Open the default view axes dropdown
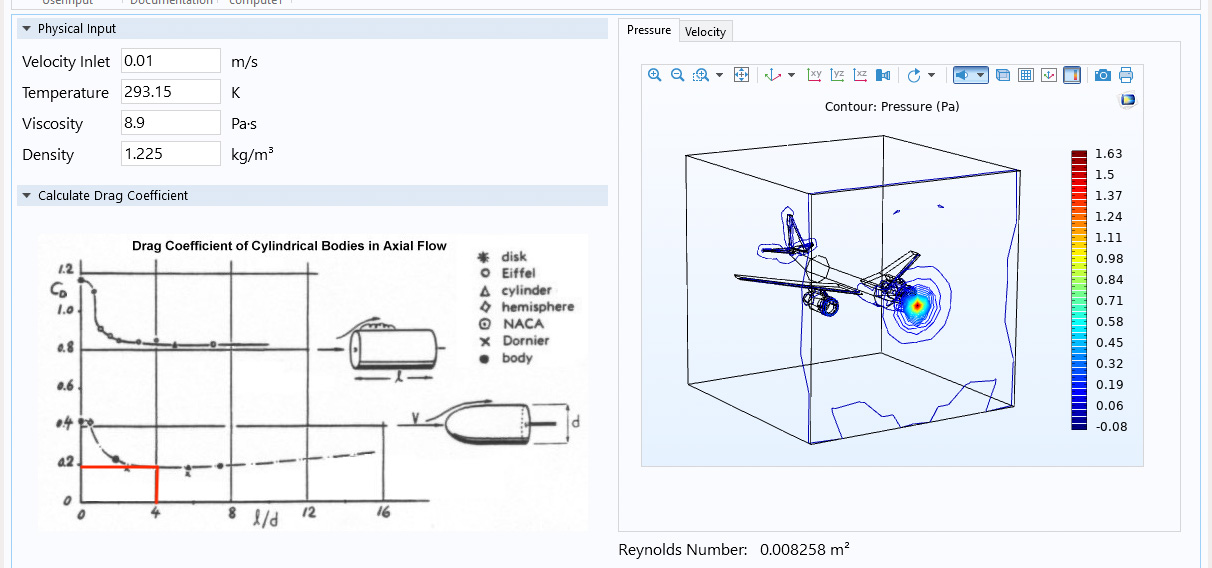Screen dimensions: 1212x568 792,75
